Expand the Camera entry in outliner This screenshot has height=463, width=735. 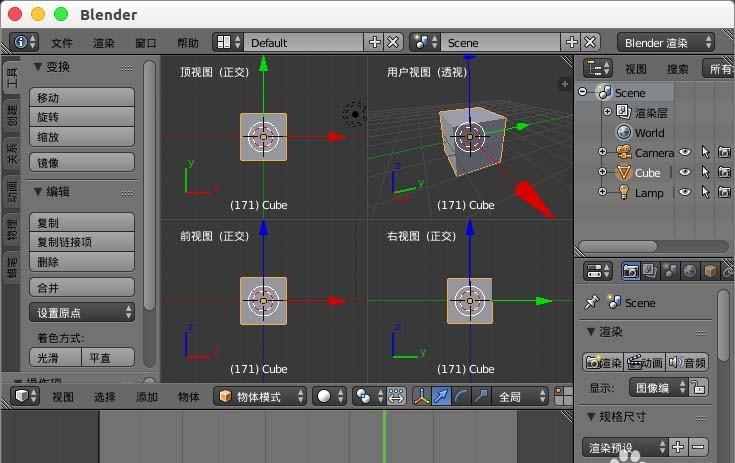point(602,151)
